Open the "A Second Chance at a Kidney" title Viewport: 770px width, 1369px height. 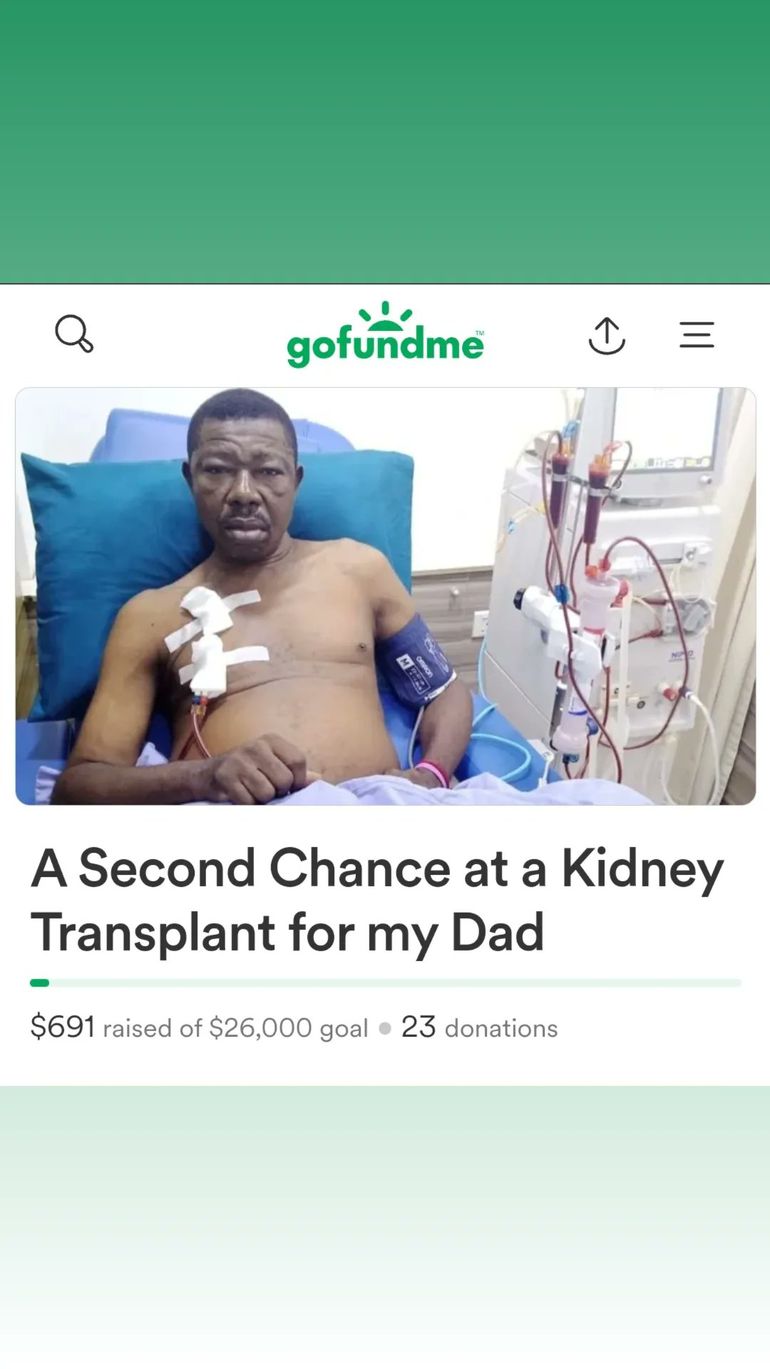pos(377,868)
